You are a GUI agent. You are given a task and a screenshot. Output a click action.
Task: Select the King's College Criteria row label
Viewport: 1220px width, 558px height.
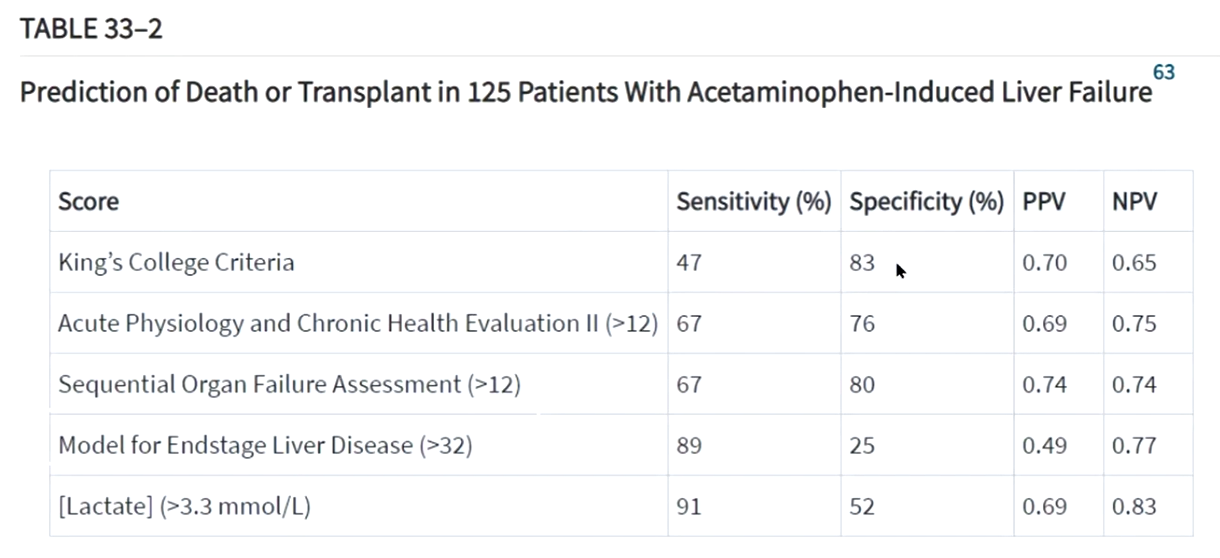point(176,263)
